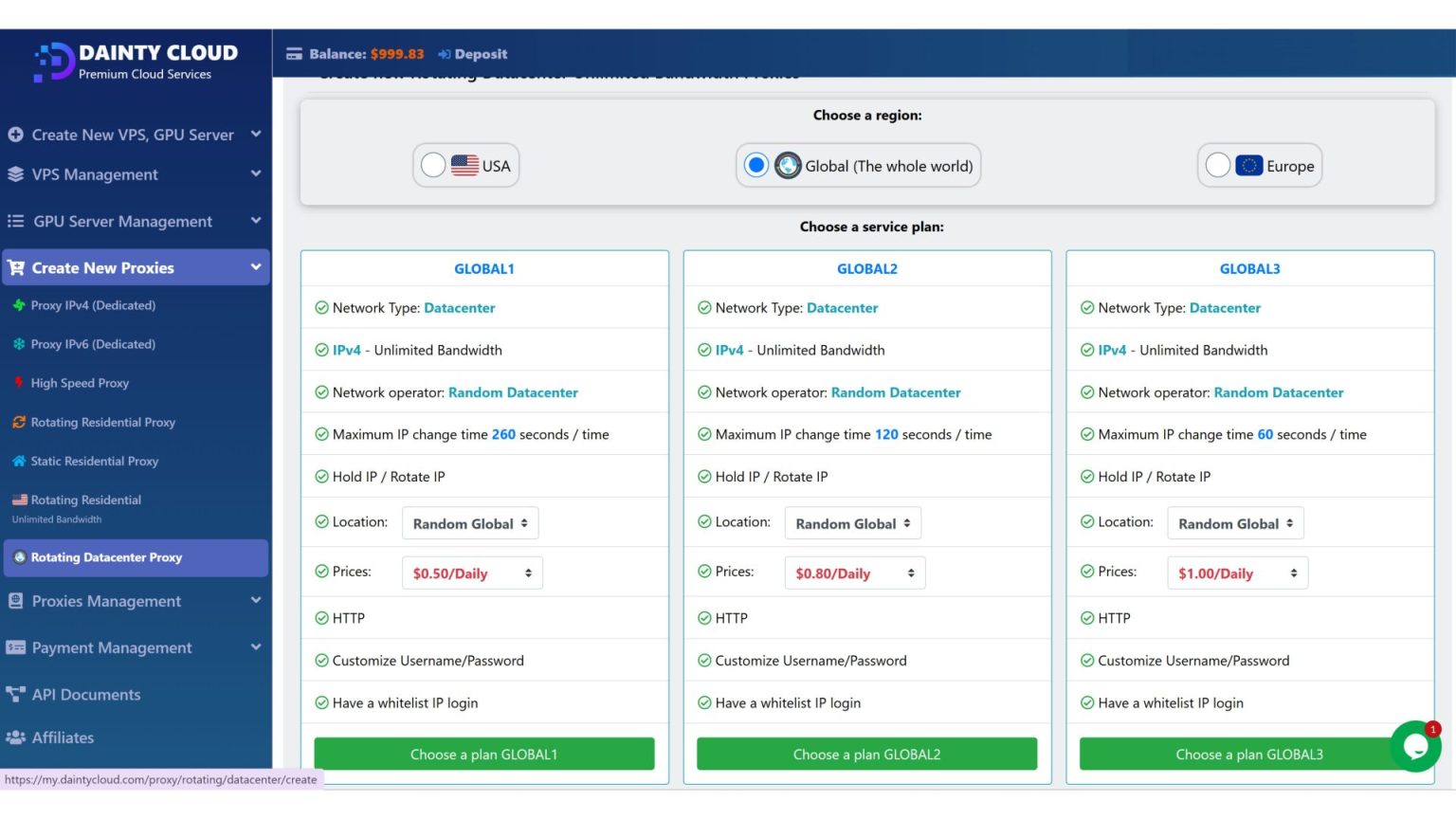Click the Dainty Cloud logo
Viewport: 1456px width, 819px height.
133,62
